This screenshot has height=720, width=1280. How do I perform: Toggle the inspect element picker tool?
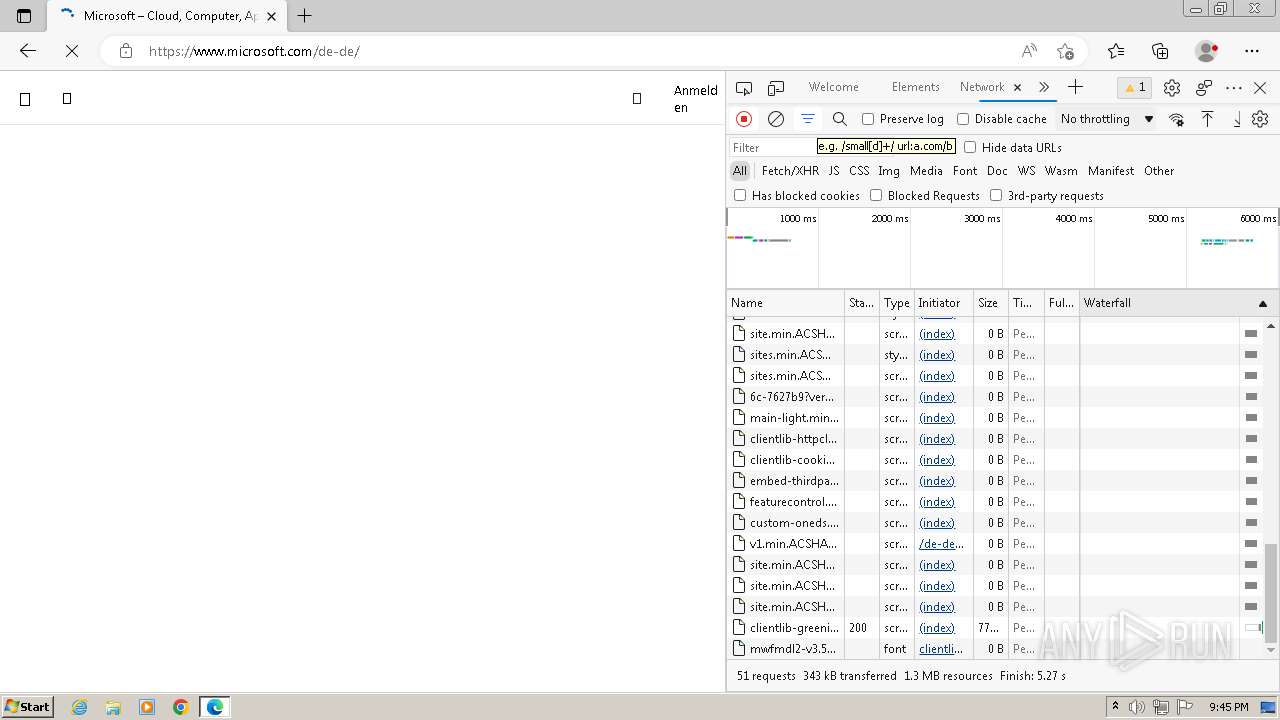click(x=744, y=88)
